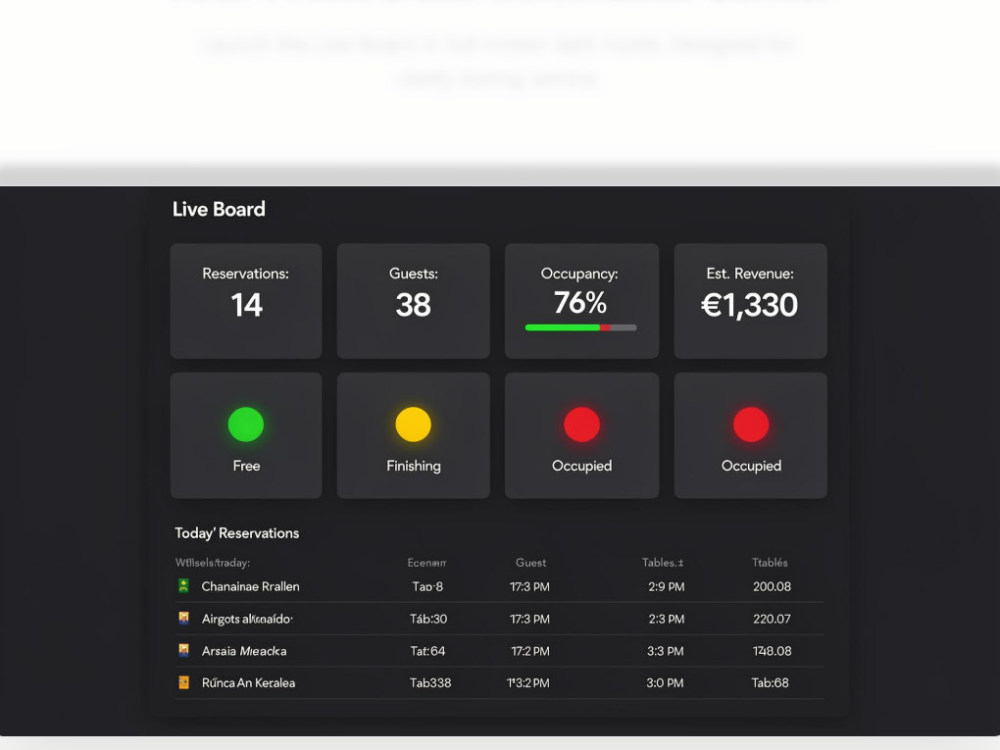Click the avatar icon beside Chanainae Rrallen
The width and height of the screenshot is (1000, 750).
[184, 586]
